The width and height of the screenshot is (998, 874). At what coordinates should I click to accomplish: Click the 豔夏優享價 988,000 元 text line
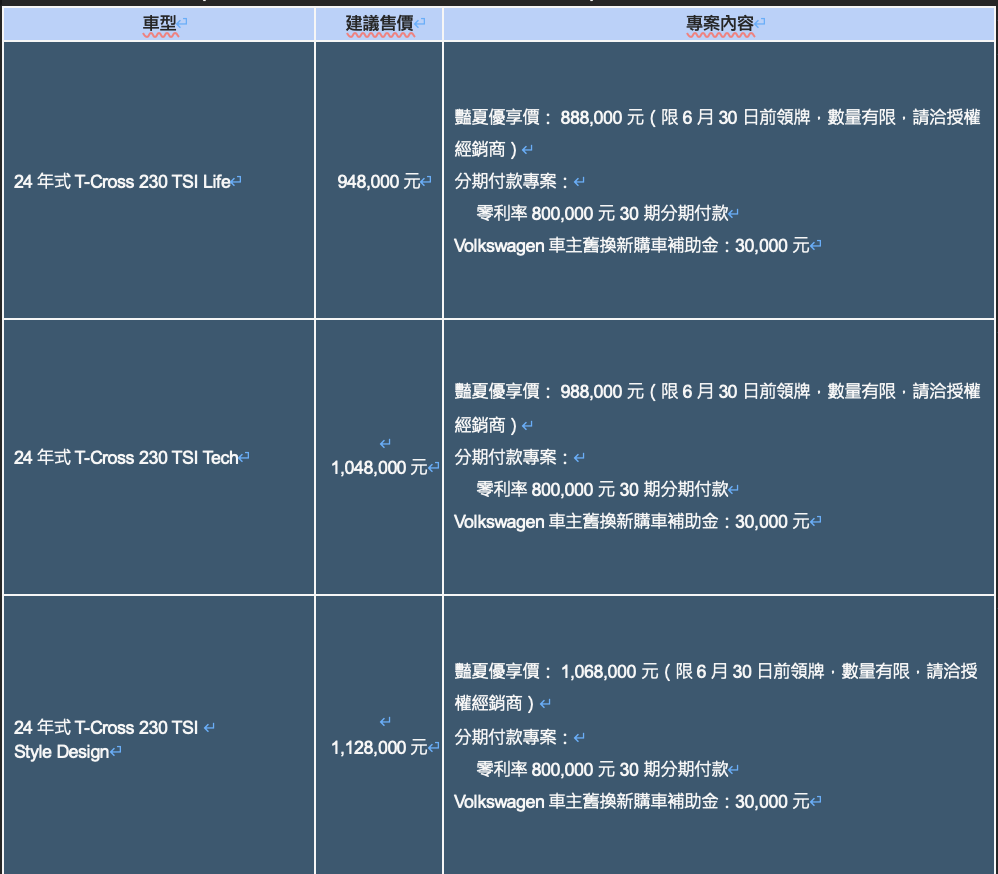click(716, 393)
